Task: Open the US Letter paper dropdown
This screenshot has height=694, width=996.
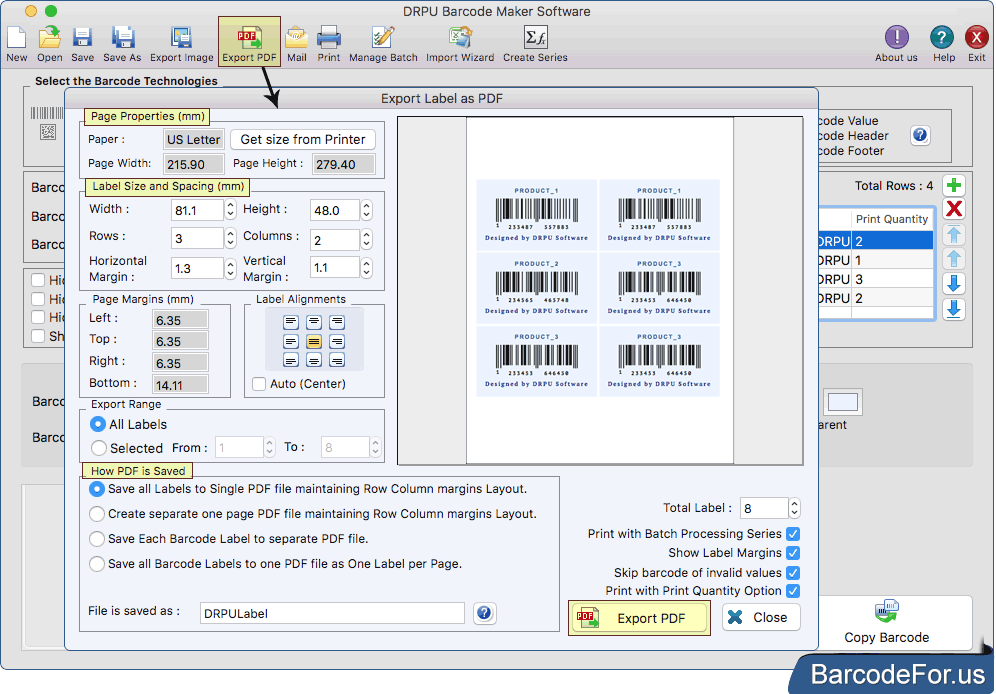Action: tap(193, 139)
